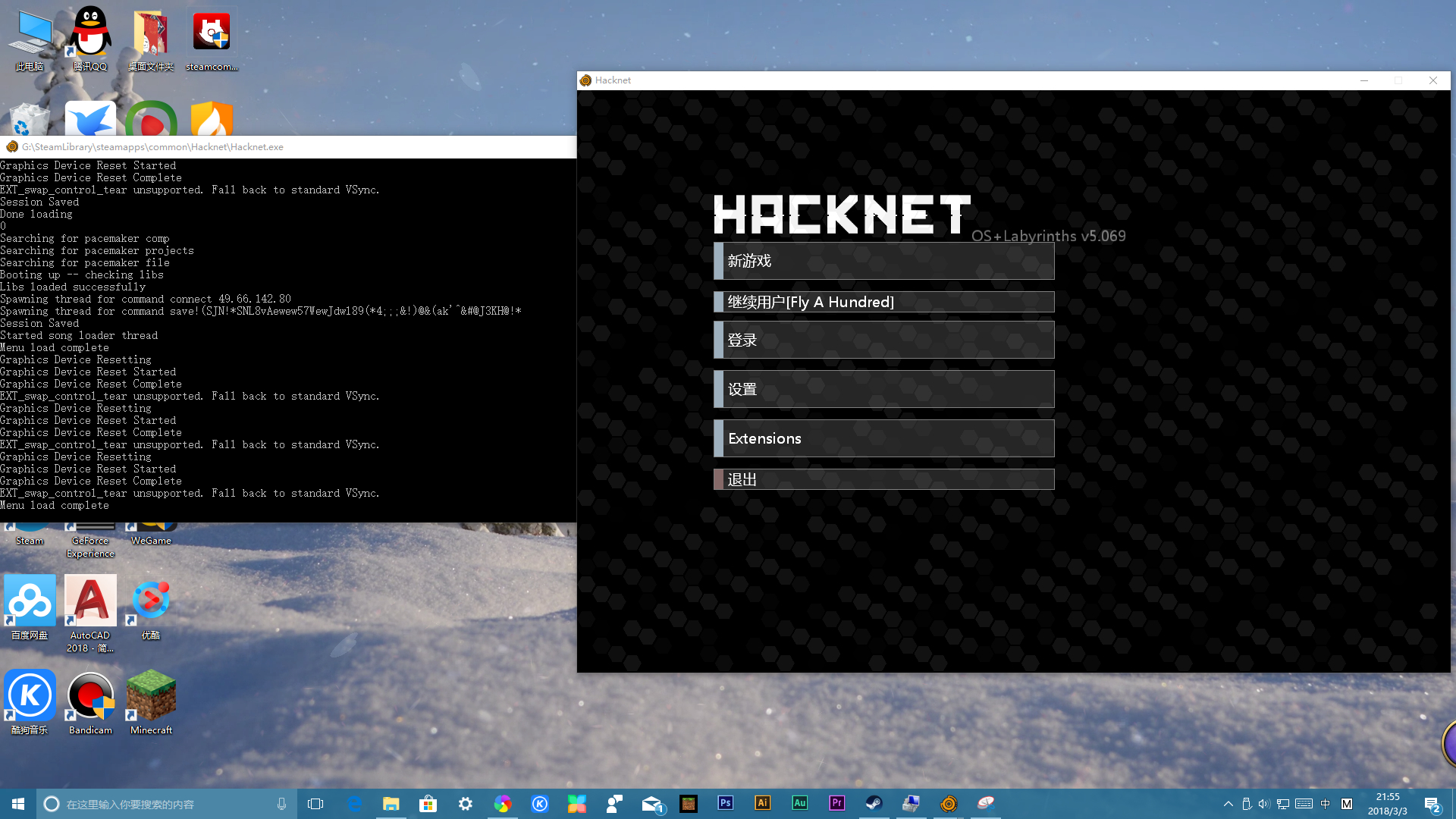Viewport: 1456px width, 819px height.
Task: Open the touch keyboard tray icon
Action: tap(1304, 804)
